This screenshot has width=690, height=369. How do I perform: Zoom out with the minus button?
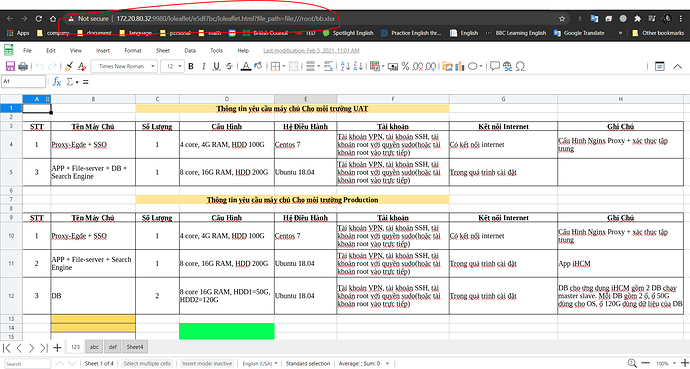click(x=645, y=363)
